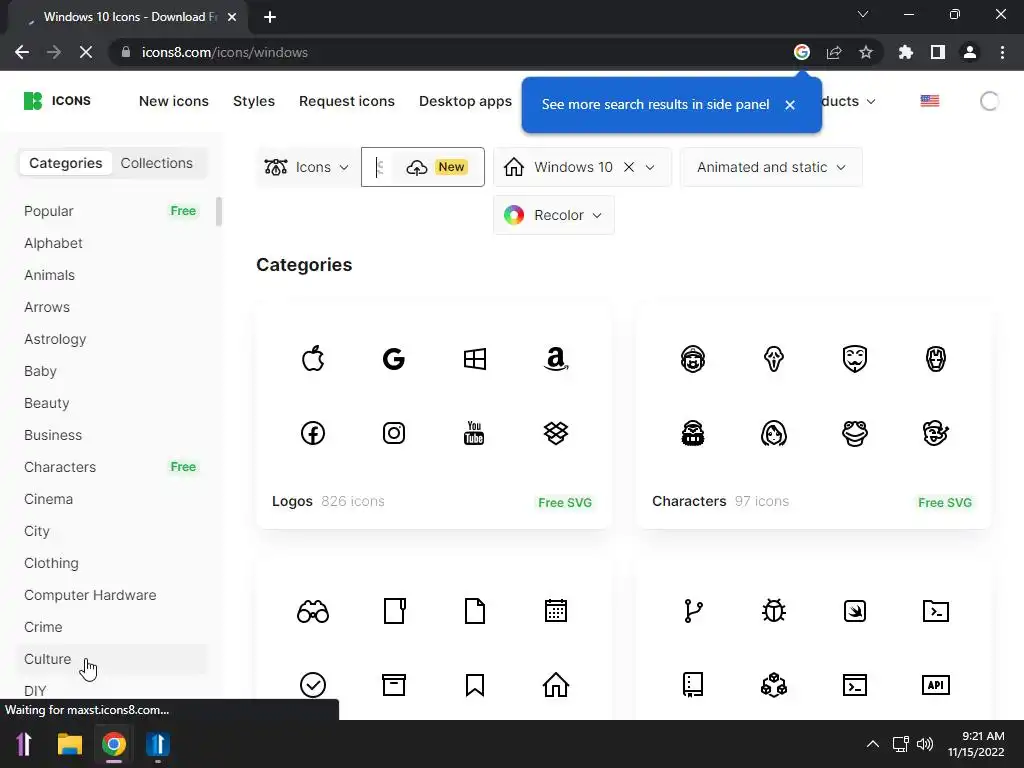
Task: Choose the Scream mask character icon
Action: pos(774,359)
